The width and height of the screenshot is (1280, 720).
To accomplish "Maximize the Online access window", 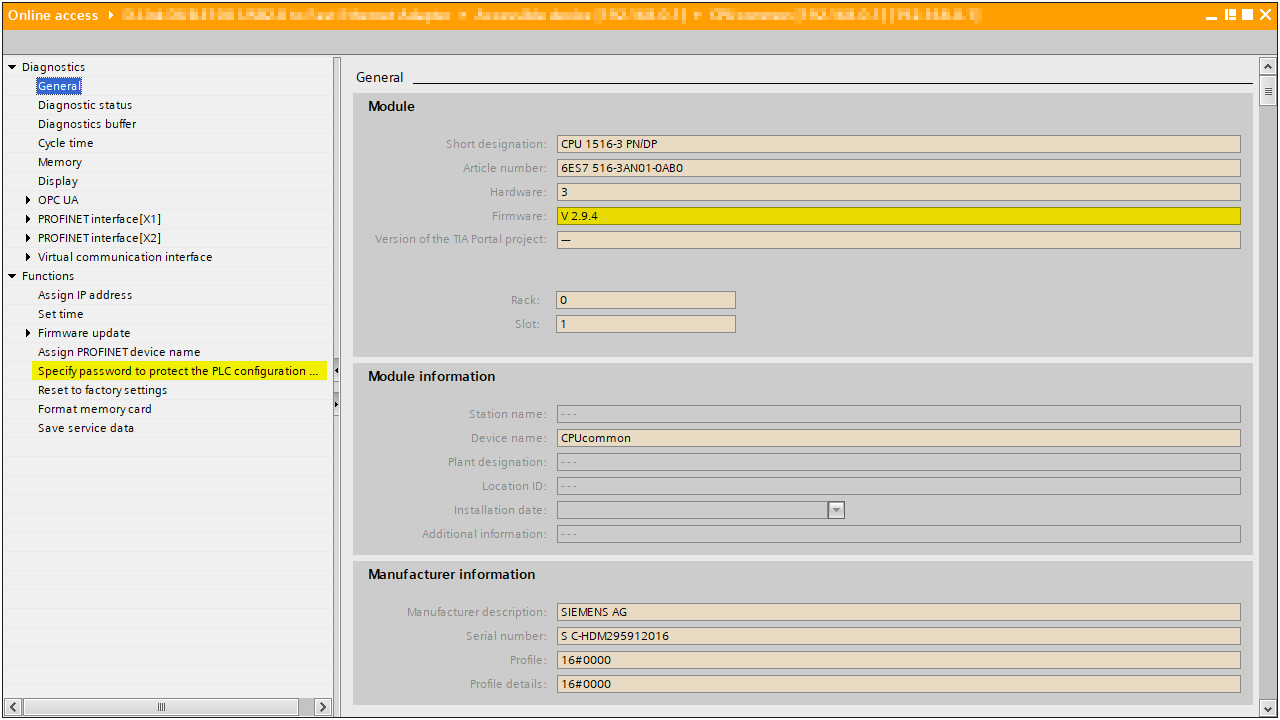I will click(1248, 15).
